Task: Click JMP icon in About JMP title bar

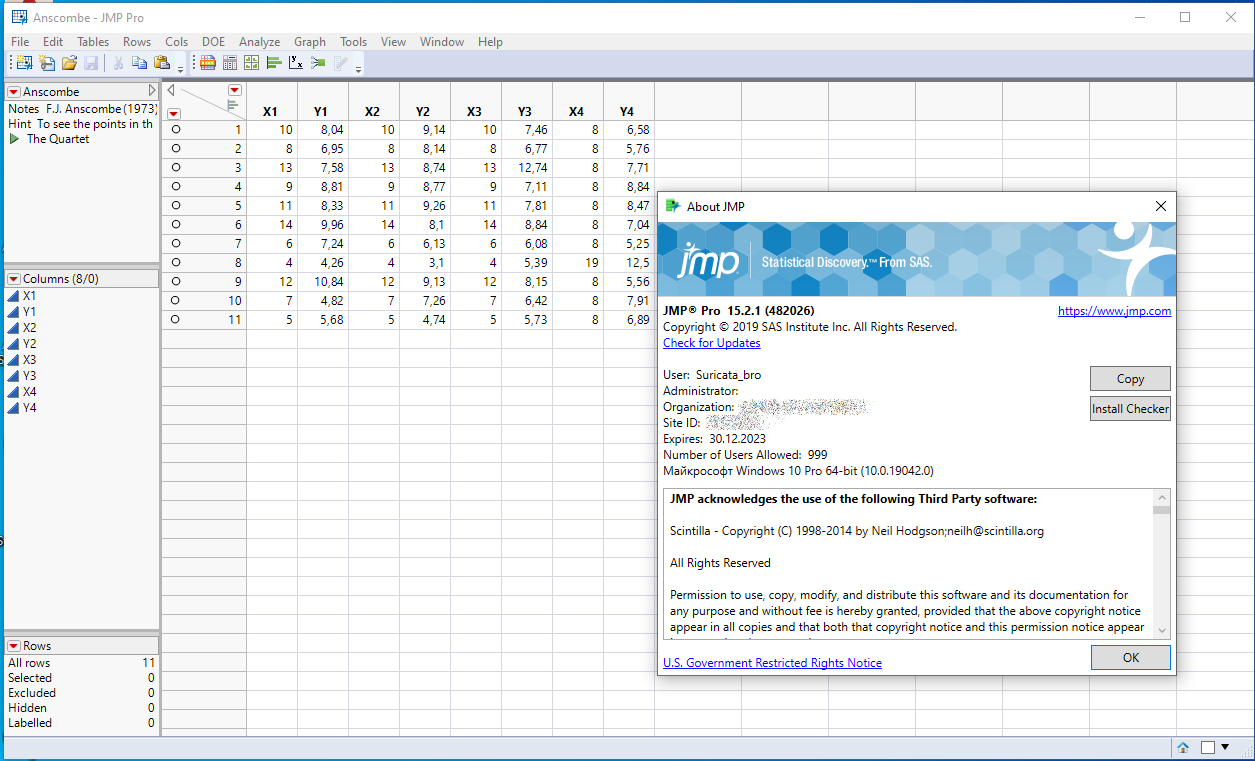Action: (673, 206)
